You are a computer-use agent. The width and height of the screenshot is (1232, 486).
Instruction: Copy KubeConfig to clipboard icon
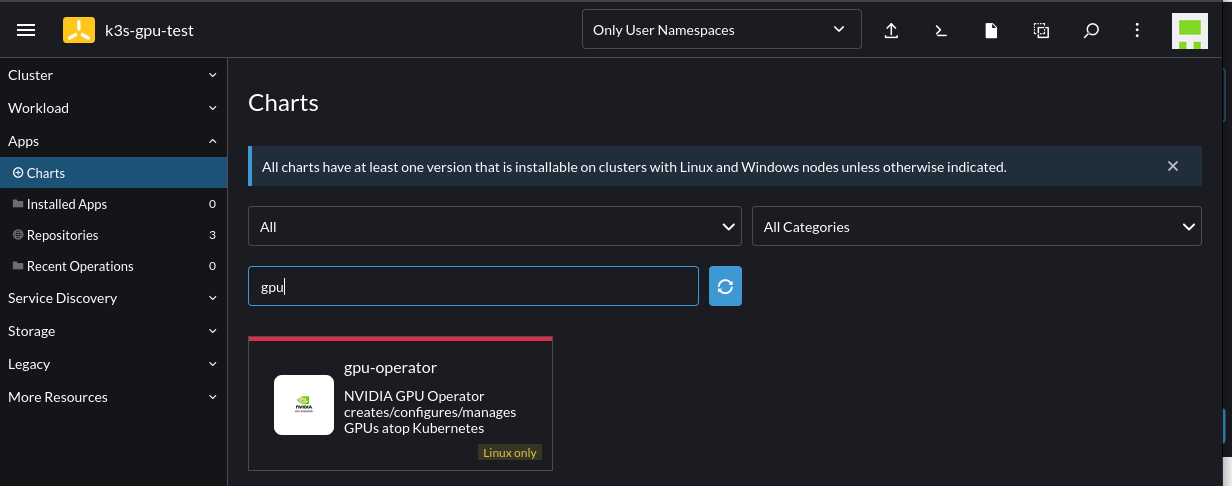[1041, 30]
